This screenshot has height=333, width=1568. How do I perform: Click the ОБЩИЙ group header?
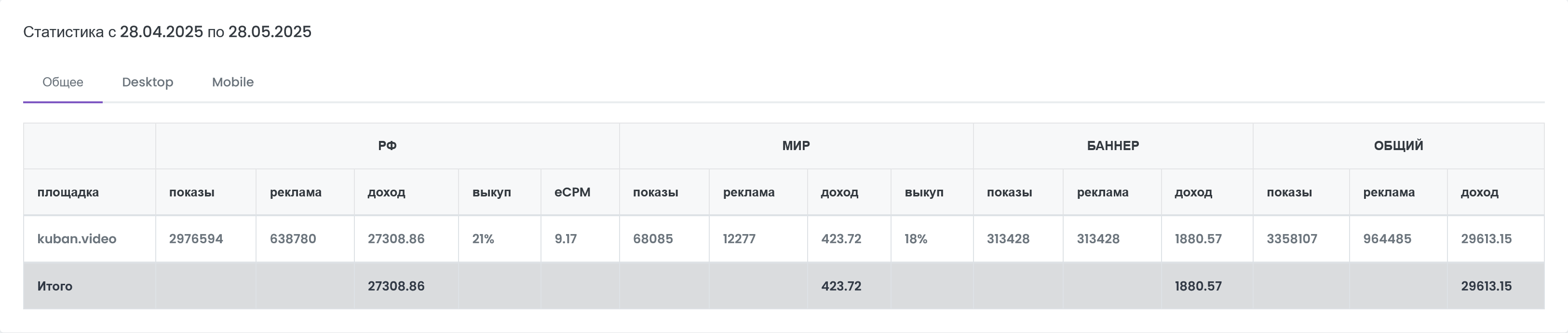tap(1398, 145)
